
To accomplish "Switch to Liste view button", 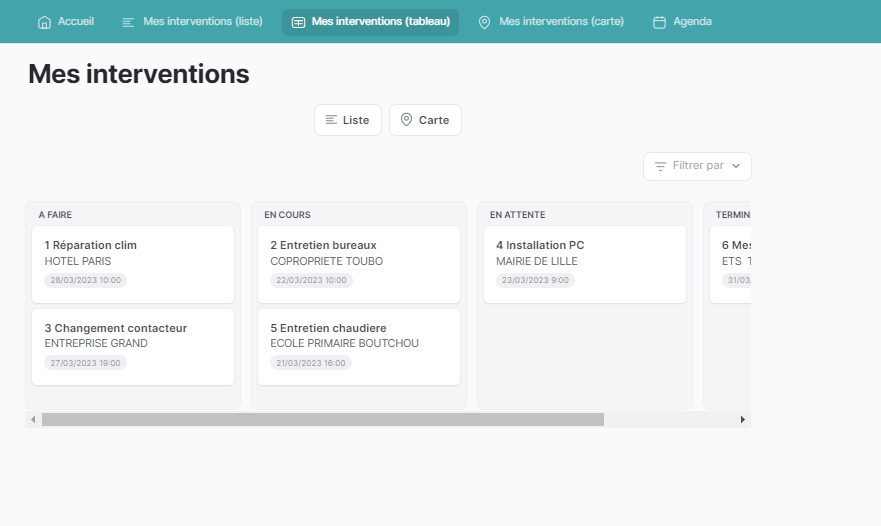I will coord(347,120).
